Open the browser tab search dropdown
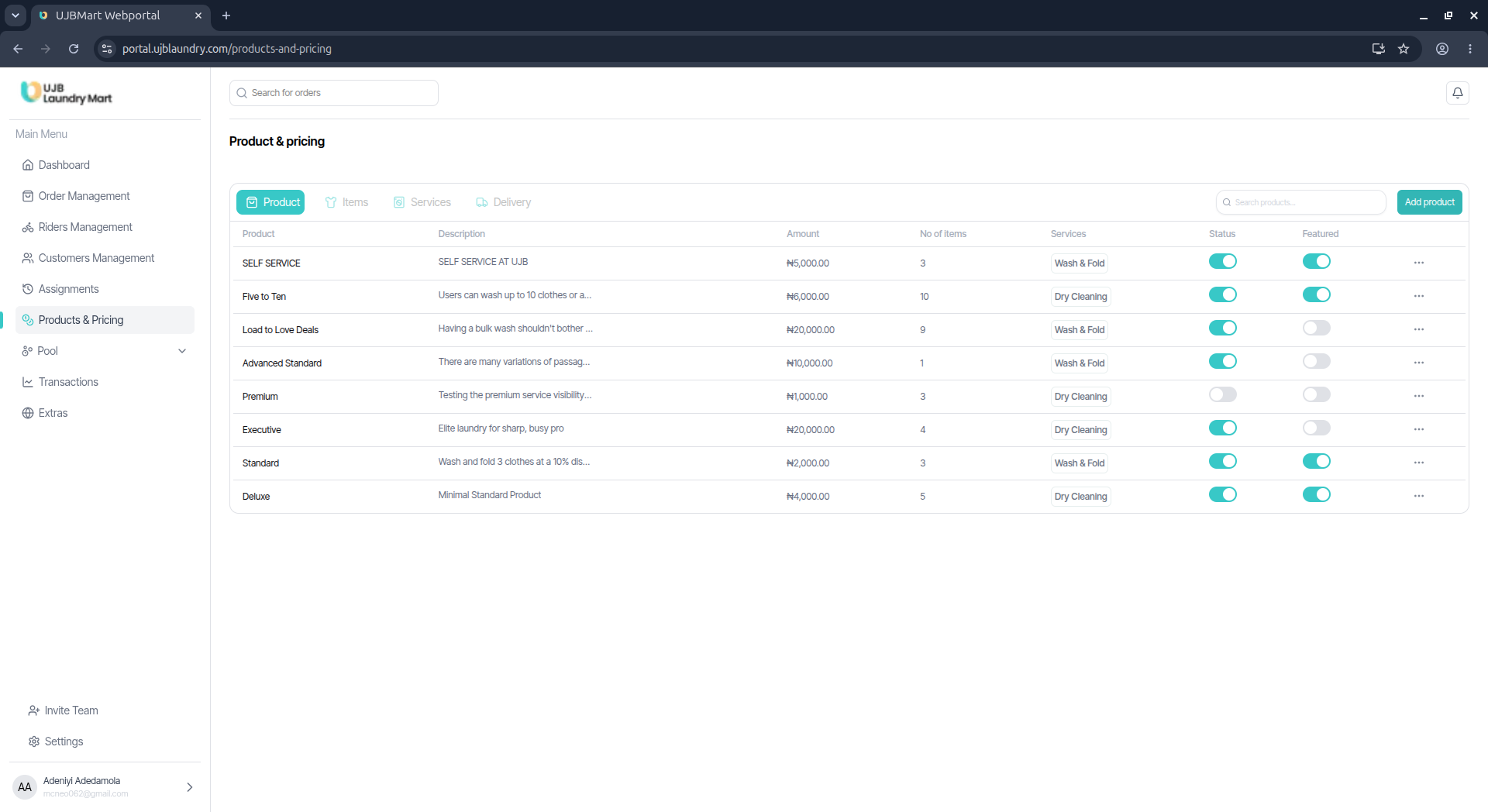 click(15, 15)
